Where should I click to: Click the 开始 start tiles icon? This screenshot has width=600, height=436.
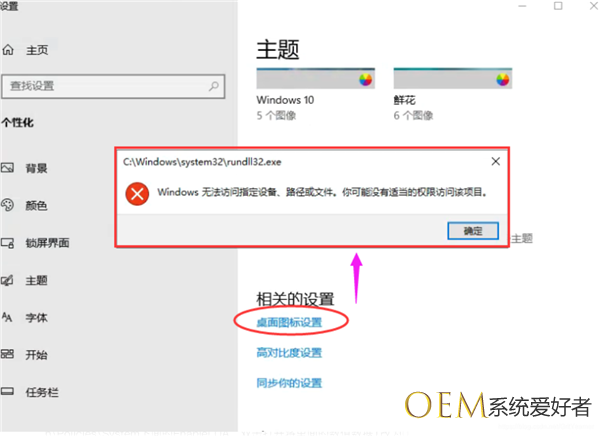[7, 354]
